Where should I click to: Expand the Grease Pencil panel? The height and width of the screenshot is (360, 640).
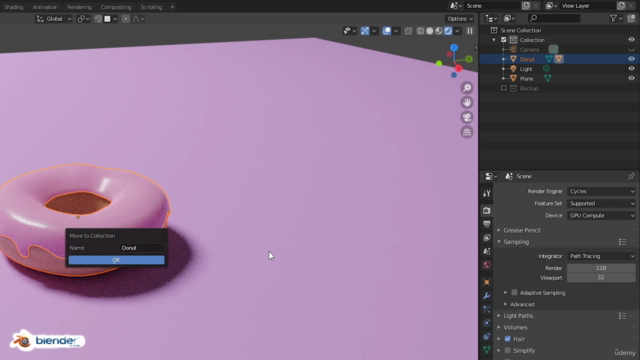point(522,230)
